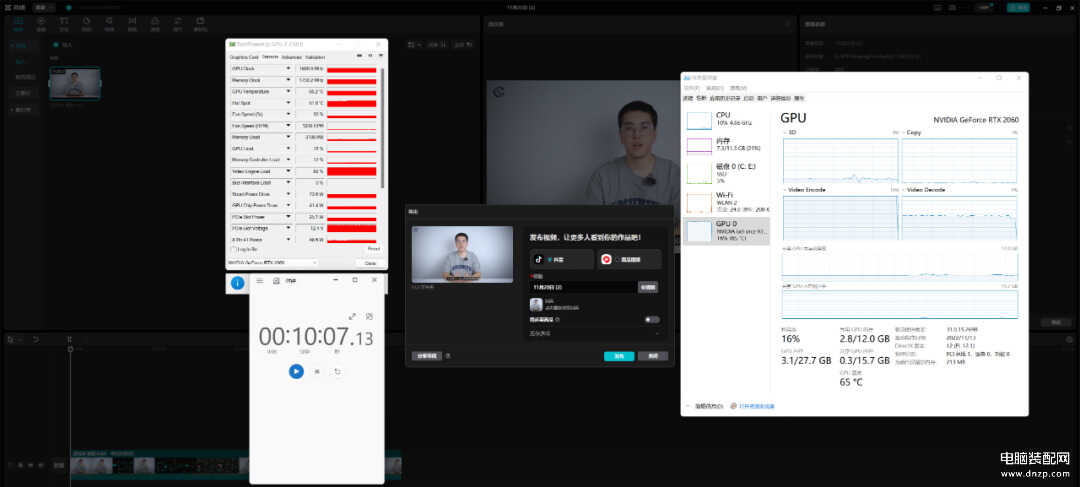This screenshot has height=487, width=1080.
Task: Click Reset button in GPU-Z
Action: pyautogui.click(x=373, y=249)
